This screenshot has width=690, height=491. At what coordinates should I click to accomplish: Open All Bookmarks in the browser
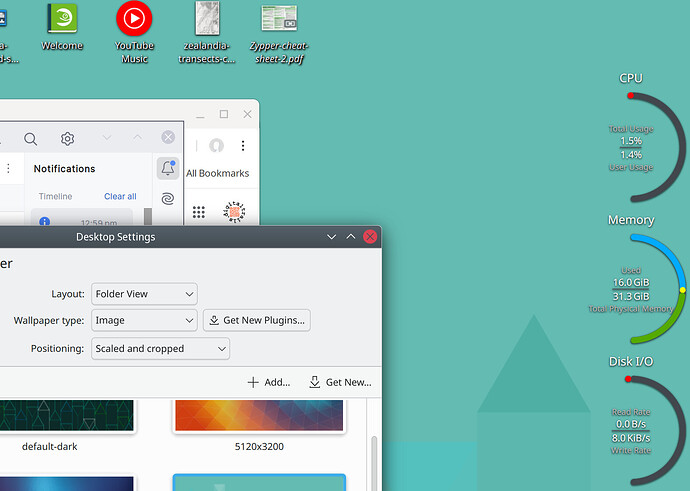pyautogui.click(x=217, y=173)
